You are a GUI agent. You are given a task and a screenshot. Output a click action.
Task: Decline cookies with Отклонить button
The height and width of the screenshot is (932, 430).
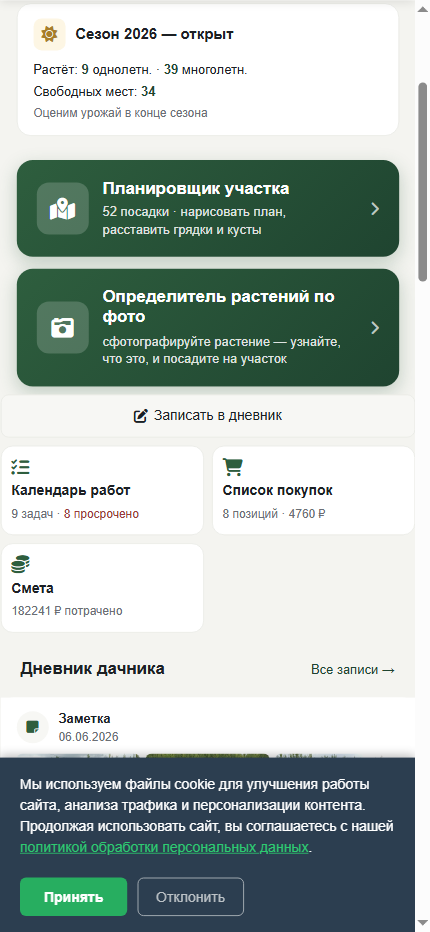(190, 897)
